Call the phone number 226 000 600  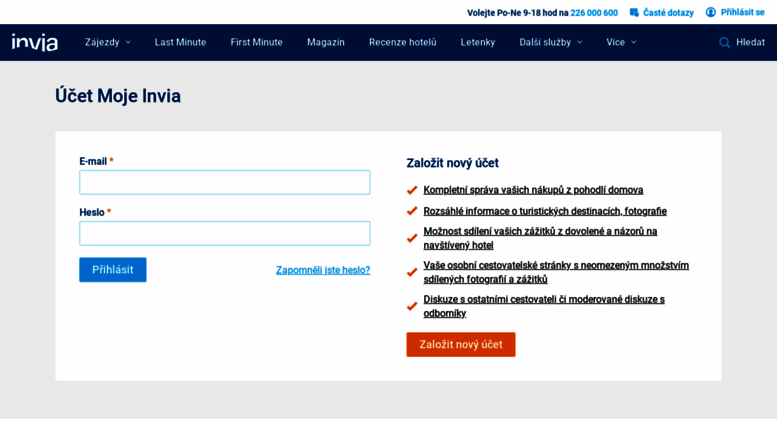pos(594,13)
